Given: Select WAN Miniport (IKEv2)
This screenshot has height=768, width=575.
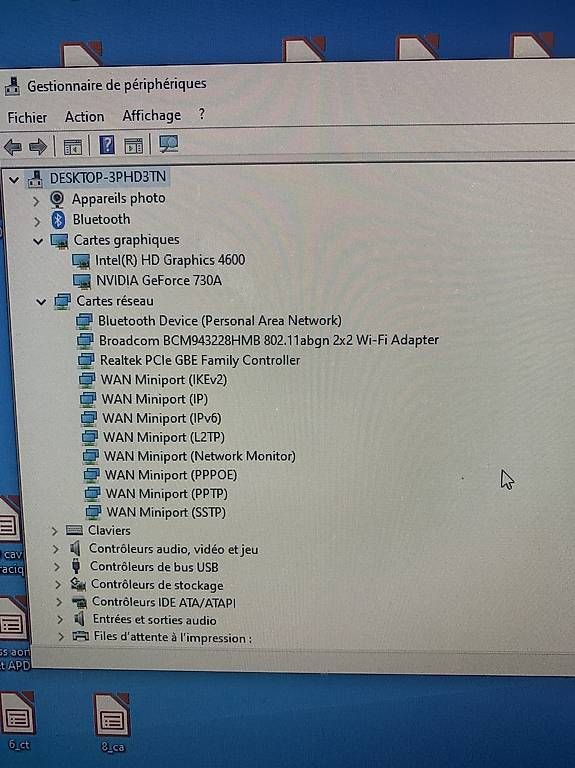Looking at the screenshot, I should click(164, 380).
